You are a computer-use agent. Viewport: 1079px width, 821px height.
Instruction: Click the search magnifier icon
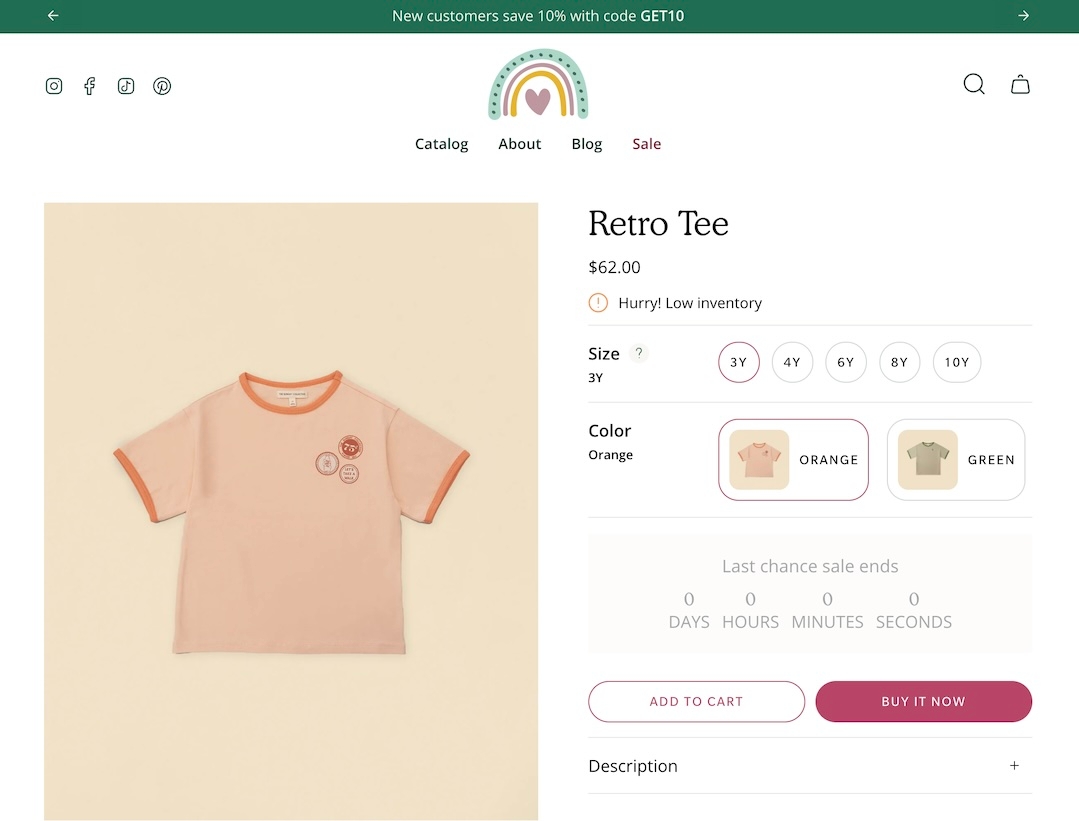coord(974,85)
